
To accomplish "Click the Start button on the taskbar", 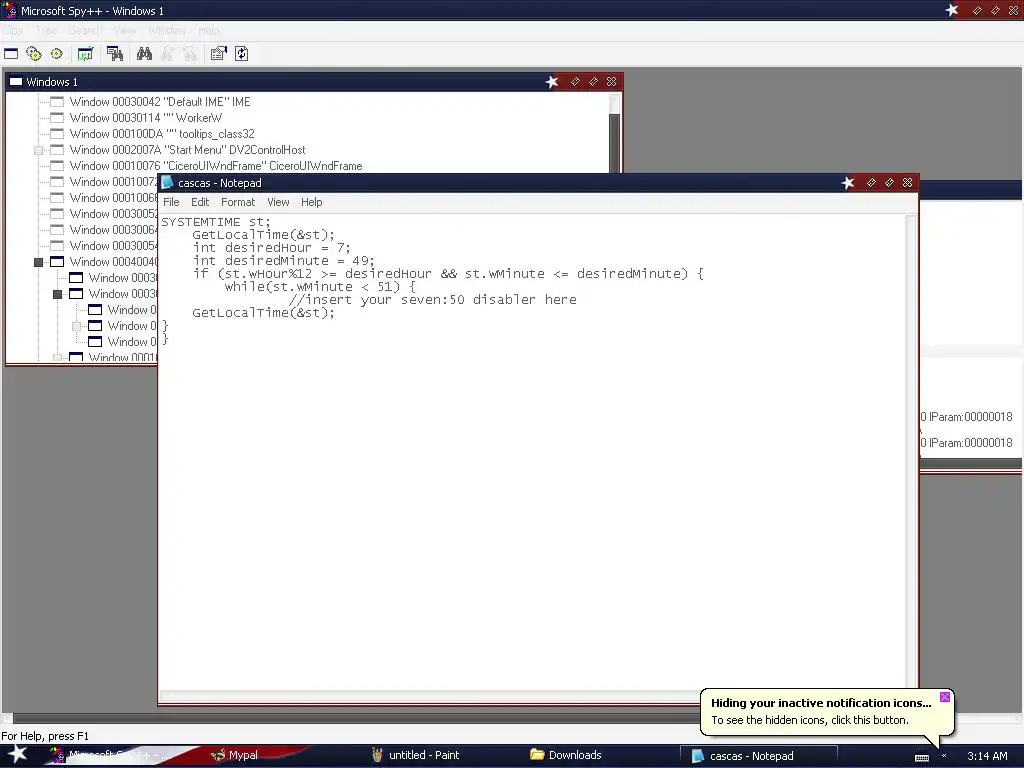I will click(17, 755).
